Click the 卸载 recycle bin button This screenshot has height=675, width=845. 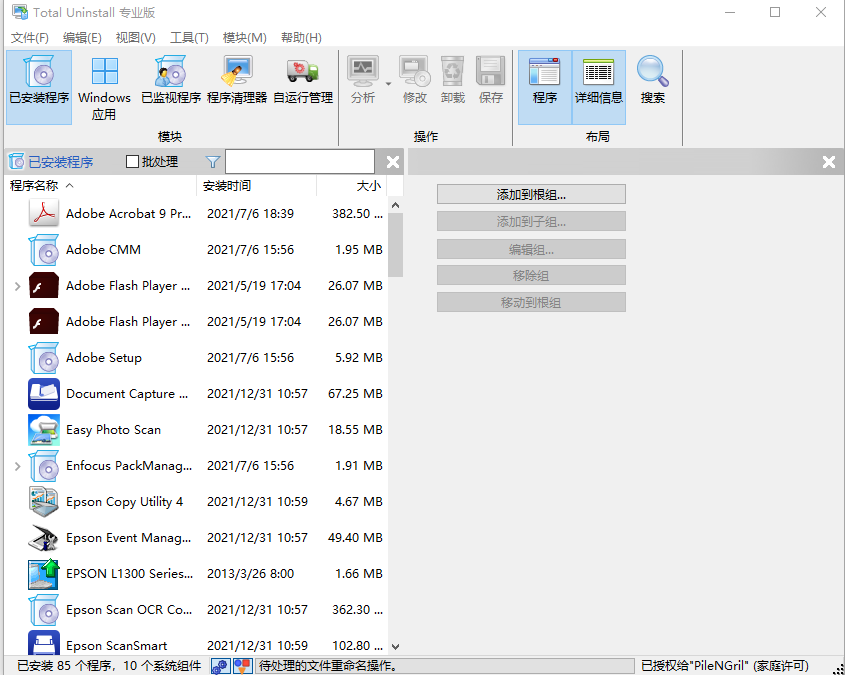[452, 80]
